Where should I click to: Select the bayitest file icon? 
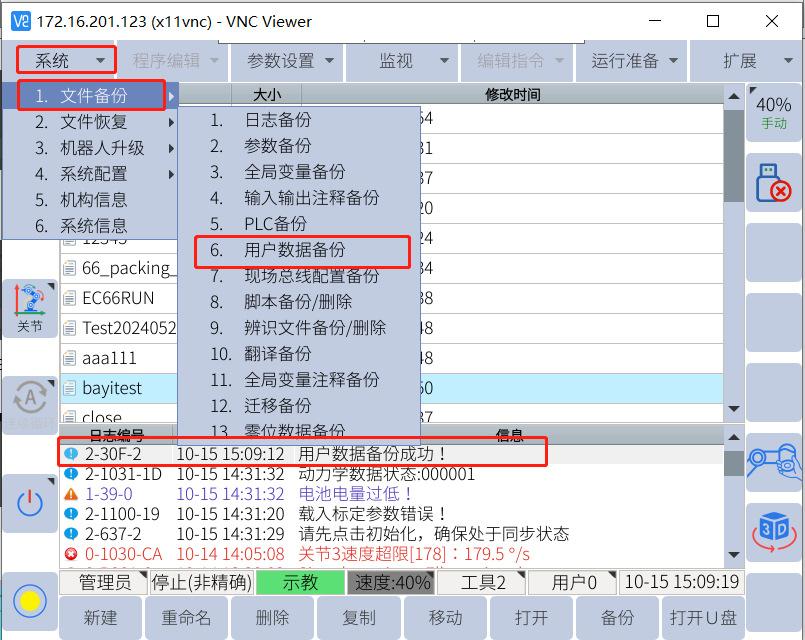coord(70,388)
